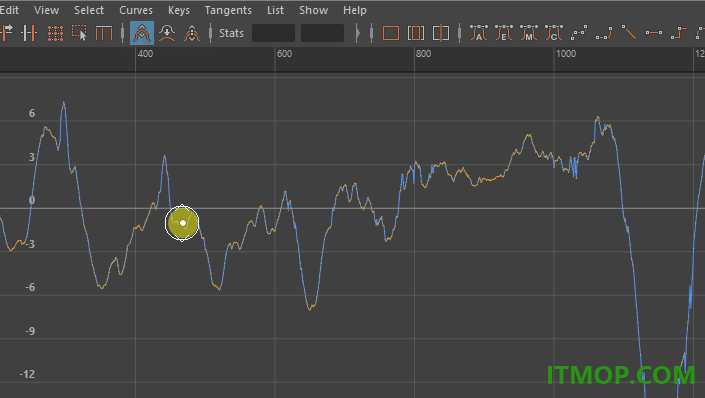Click frame 400 on the time ruler
705x398 pixels.
[x=145, y=54]
